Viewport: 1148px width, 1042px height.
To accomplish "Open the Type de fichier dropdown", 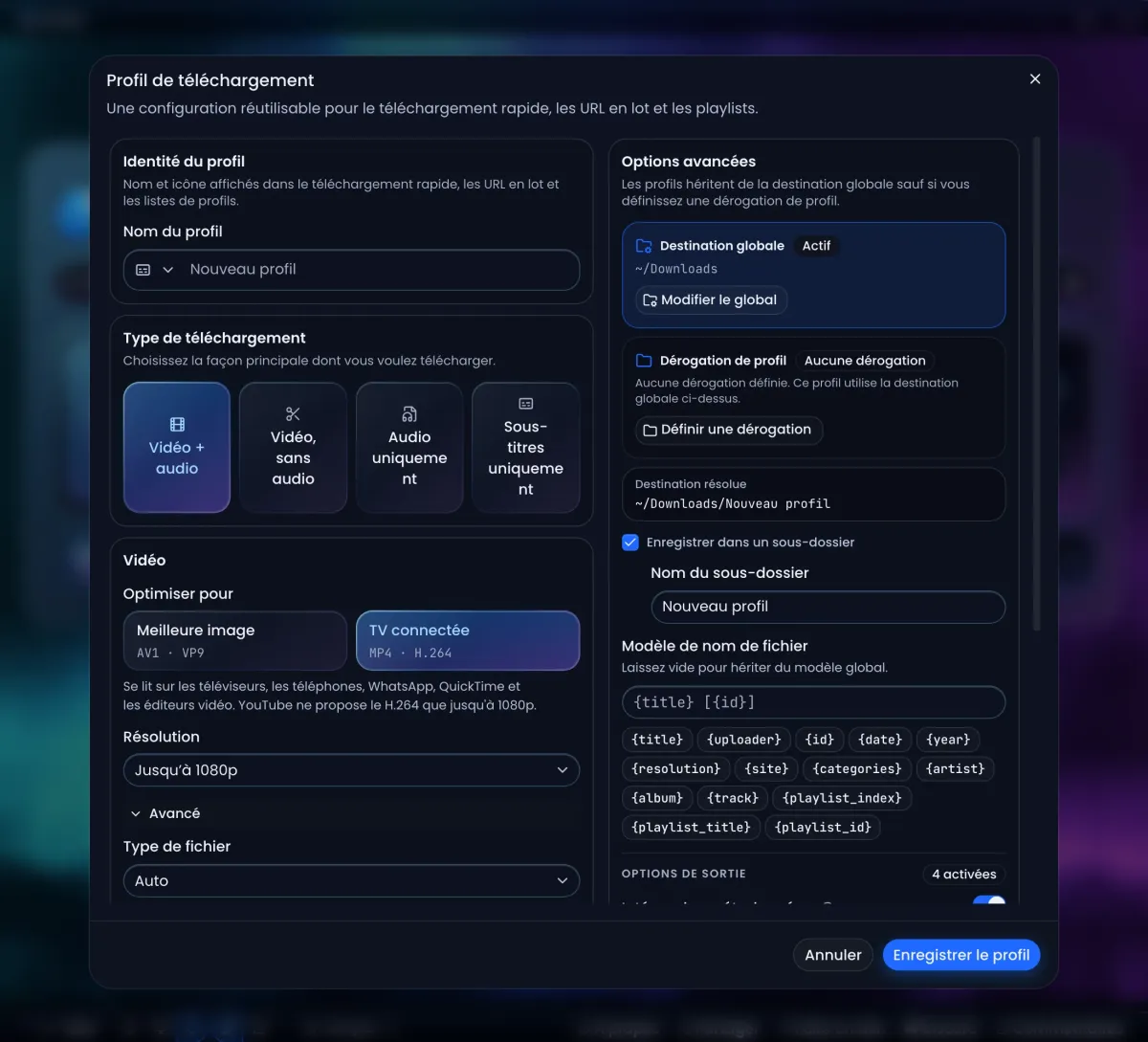I will pyautogui.click(x=351, y=880).
